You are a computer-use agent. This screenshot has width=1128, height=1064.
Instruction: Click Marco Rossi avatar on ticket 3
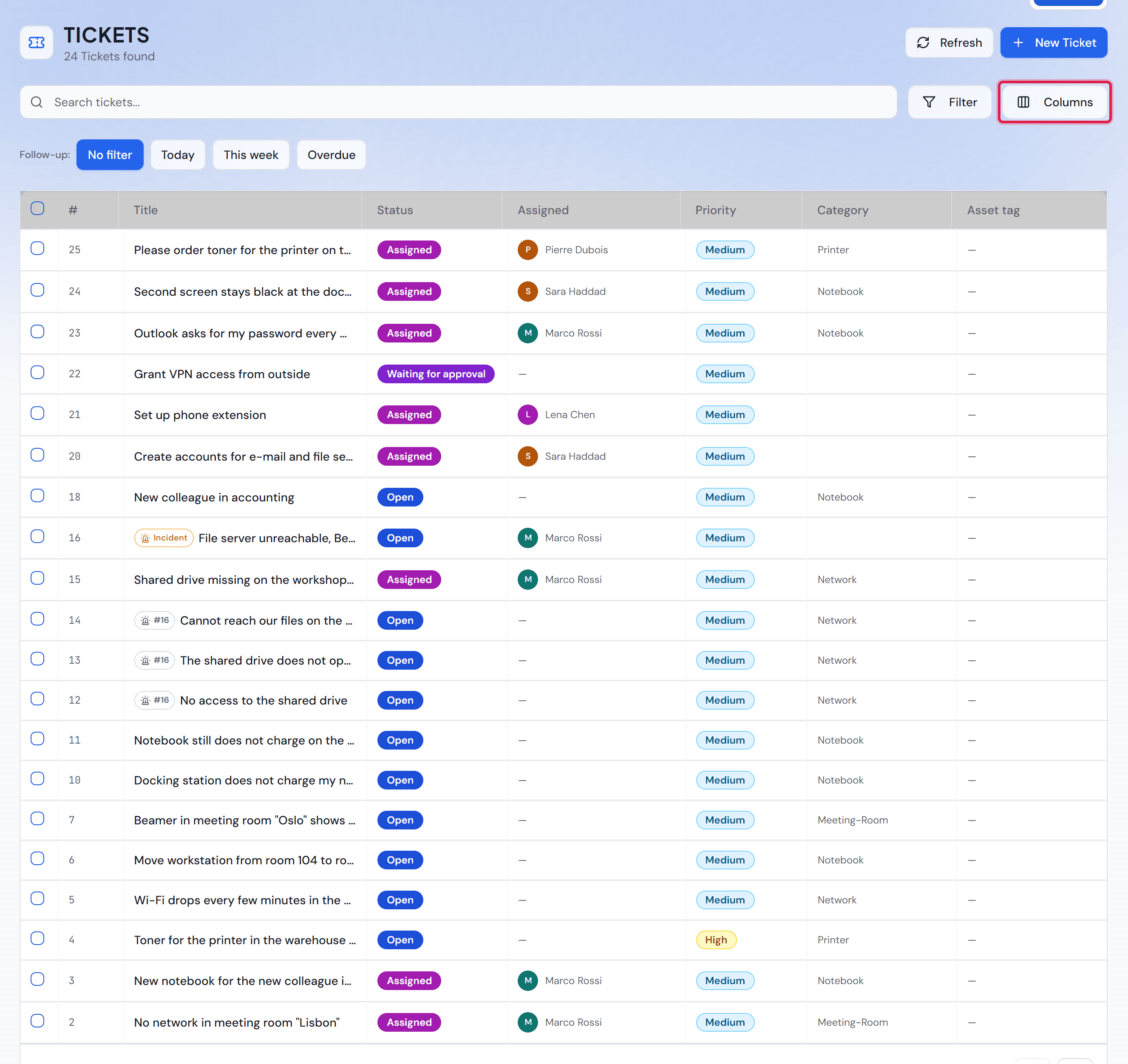[528, 981]
